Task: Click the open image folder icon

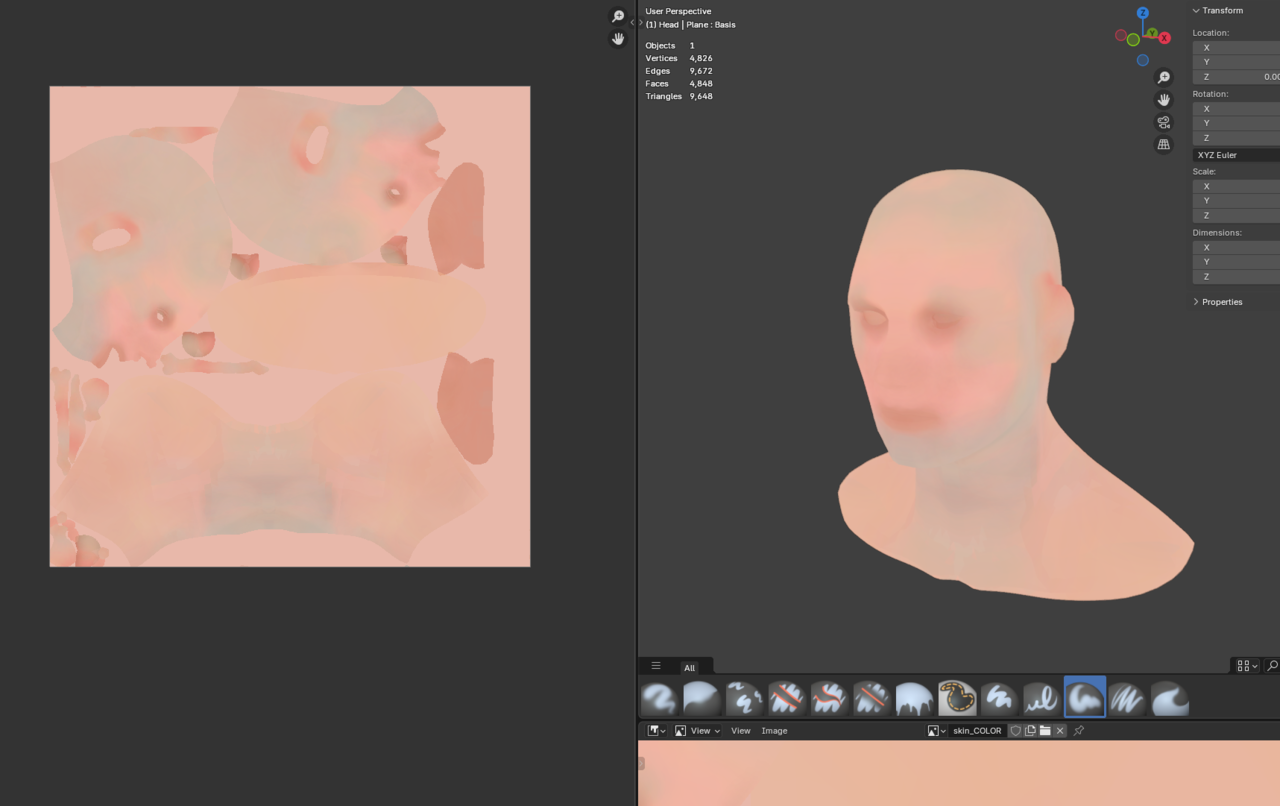Action: (1045, 731)
